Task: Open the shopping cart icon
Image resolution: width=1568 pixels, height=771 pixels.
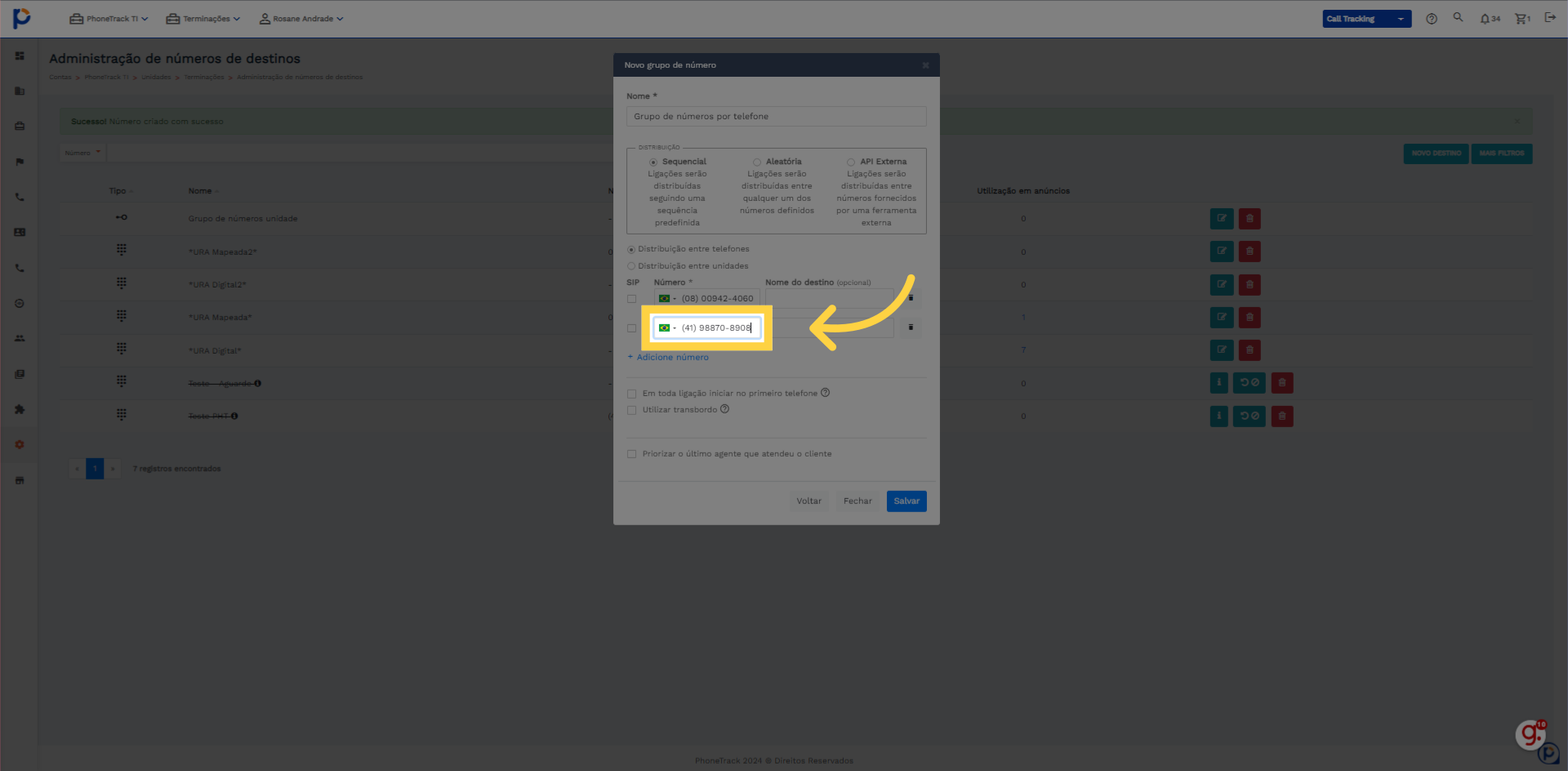Action: click(x=1523, y=19)
